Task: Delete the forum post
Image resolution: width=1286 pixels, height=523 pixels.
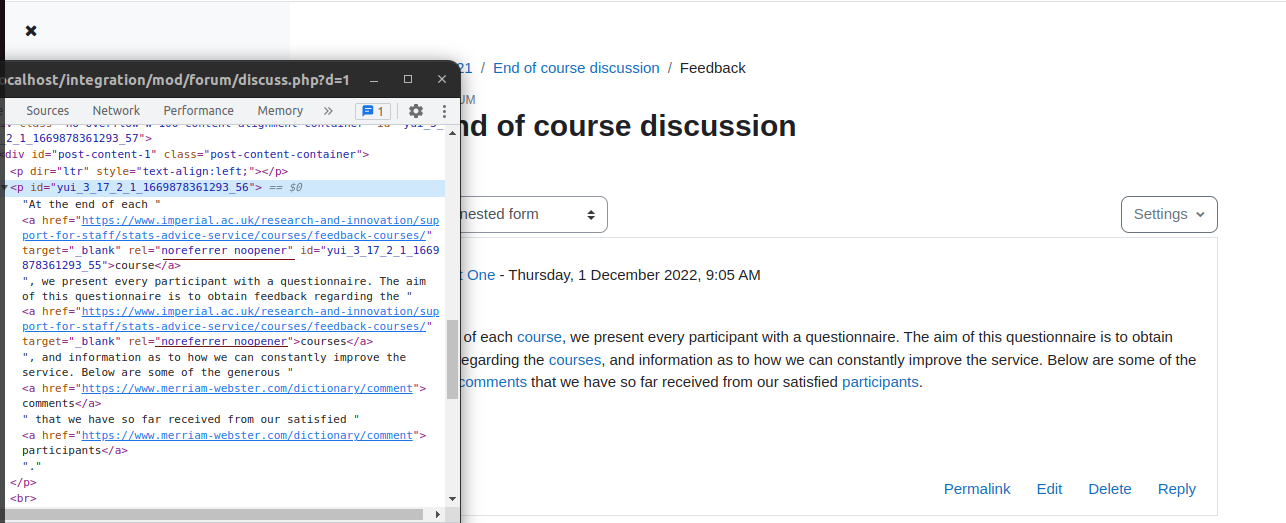Action: (x=1110, y=489)
